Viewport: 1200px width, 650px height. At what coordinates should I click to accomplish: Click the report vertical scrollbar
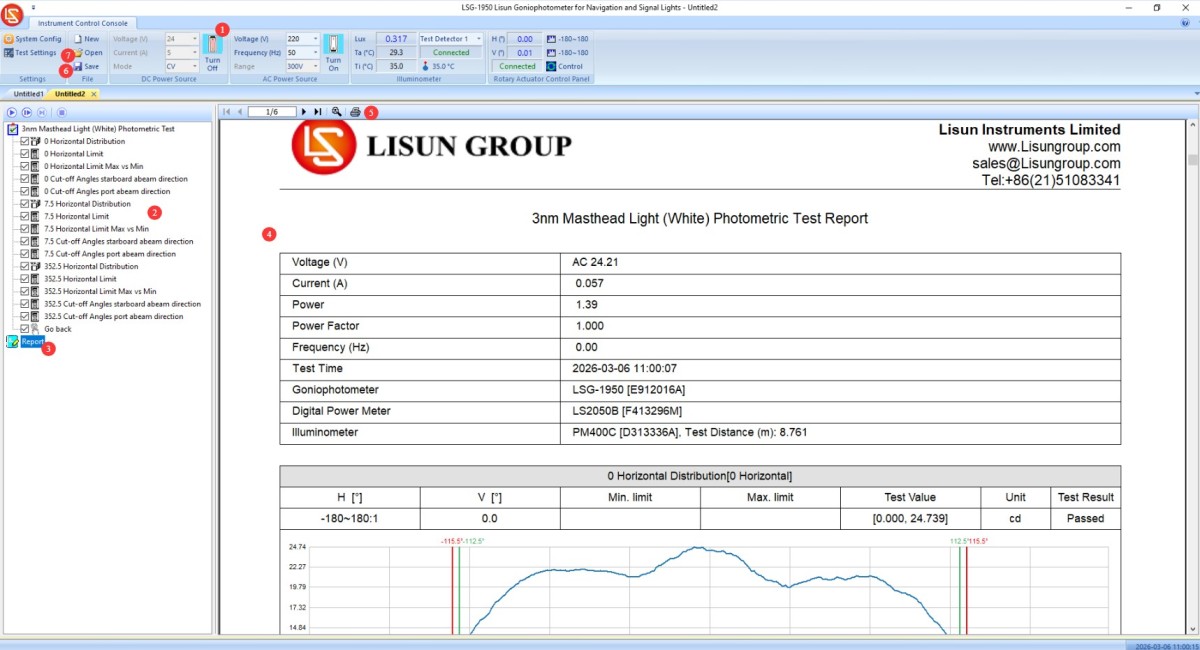pyautogui.click(x=1192, y=376)
